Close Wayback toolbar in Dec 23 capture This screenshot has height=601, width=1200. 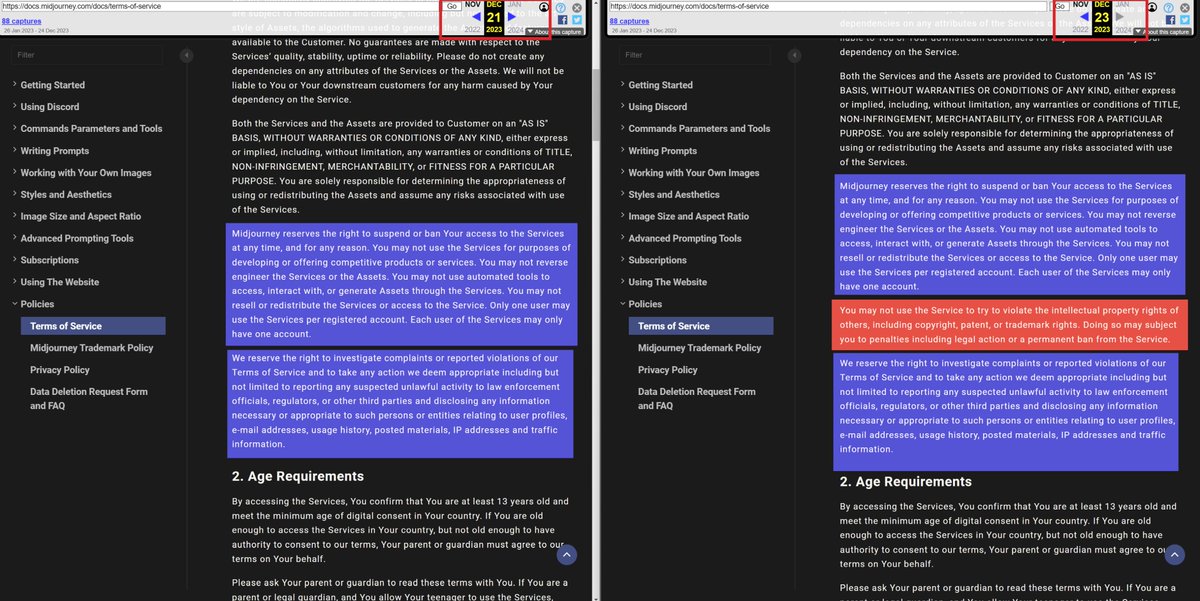point(1185,8)
